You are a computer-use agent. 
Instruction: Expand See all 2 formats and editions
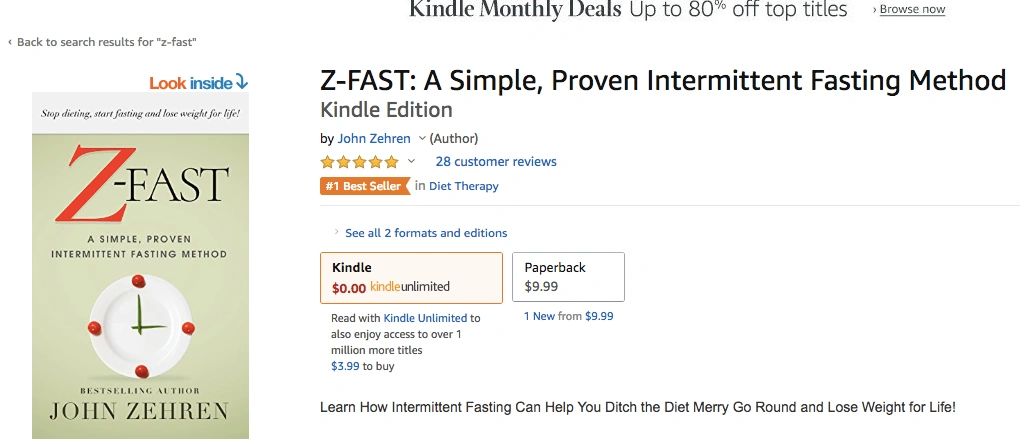pyautogui.click(x=425, y=233)
